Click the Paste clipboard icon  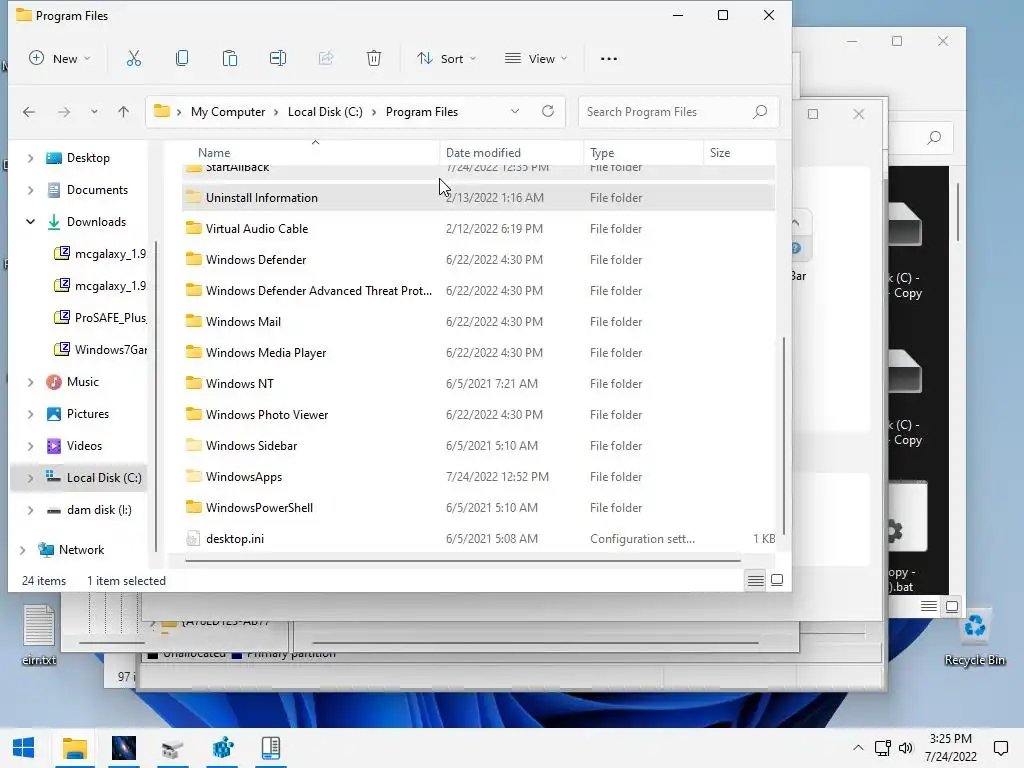(230, 59)
